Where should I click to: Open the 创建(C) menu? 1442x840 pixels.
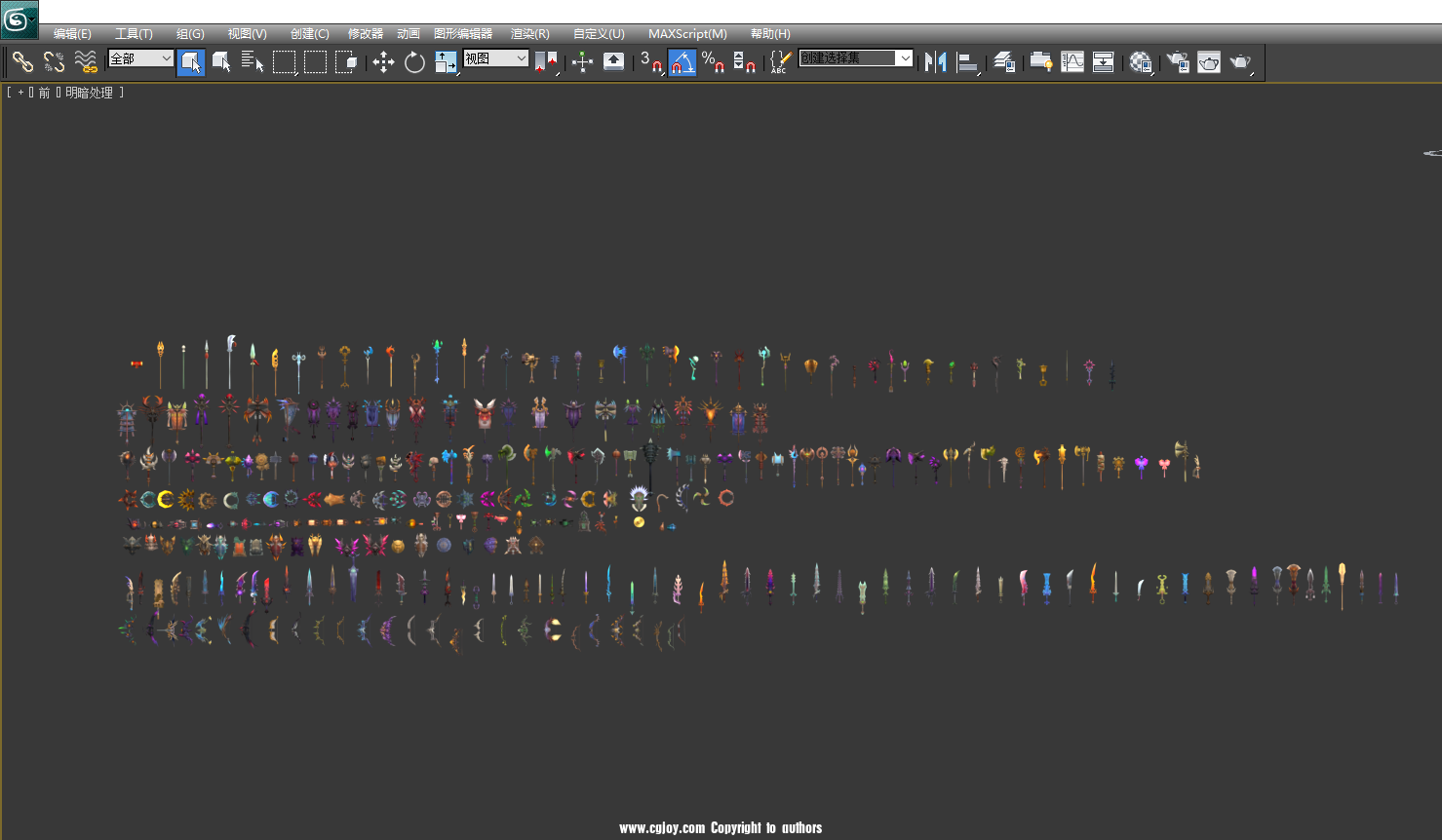point(310,34)
